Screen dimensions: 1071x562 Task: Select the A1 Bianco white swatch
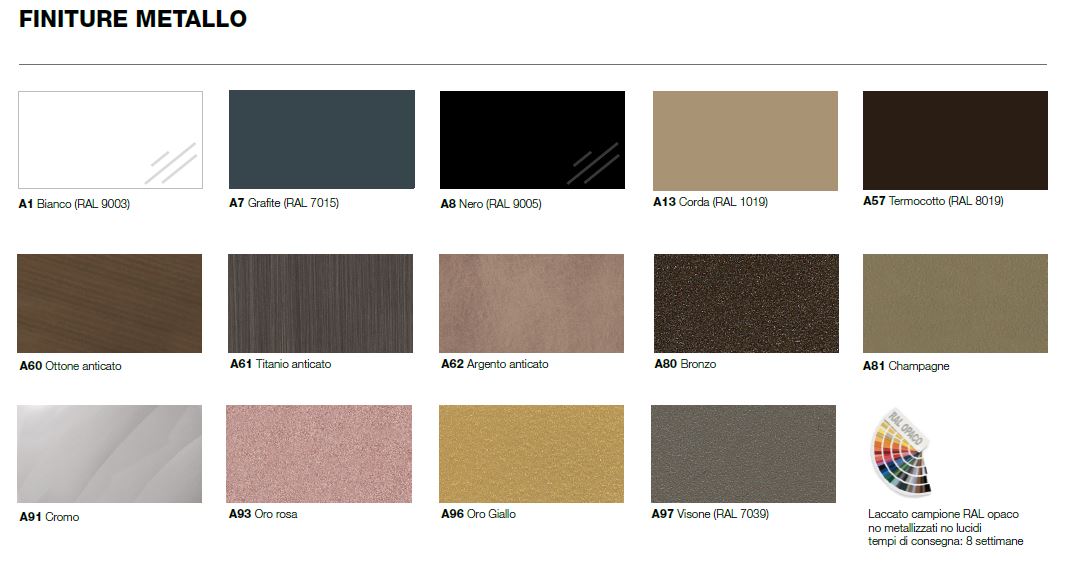[110, 140]
